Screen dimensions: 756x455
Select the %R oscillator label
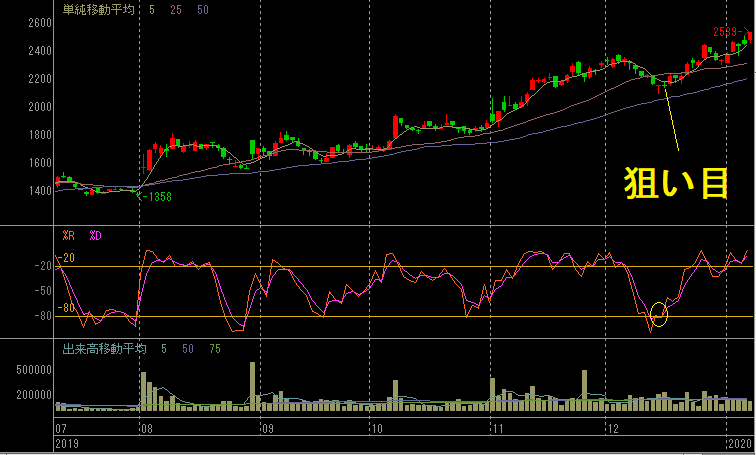(x=69, y=235)
